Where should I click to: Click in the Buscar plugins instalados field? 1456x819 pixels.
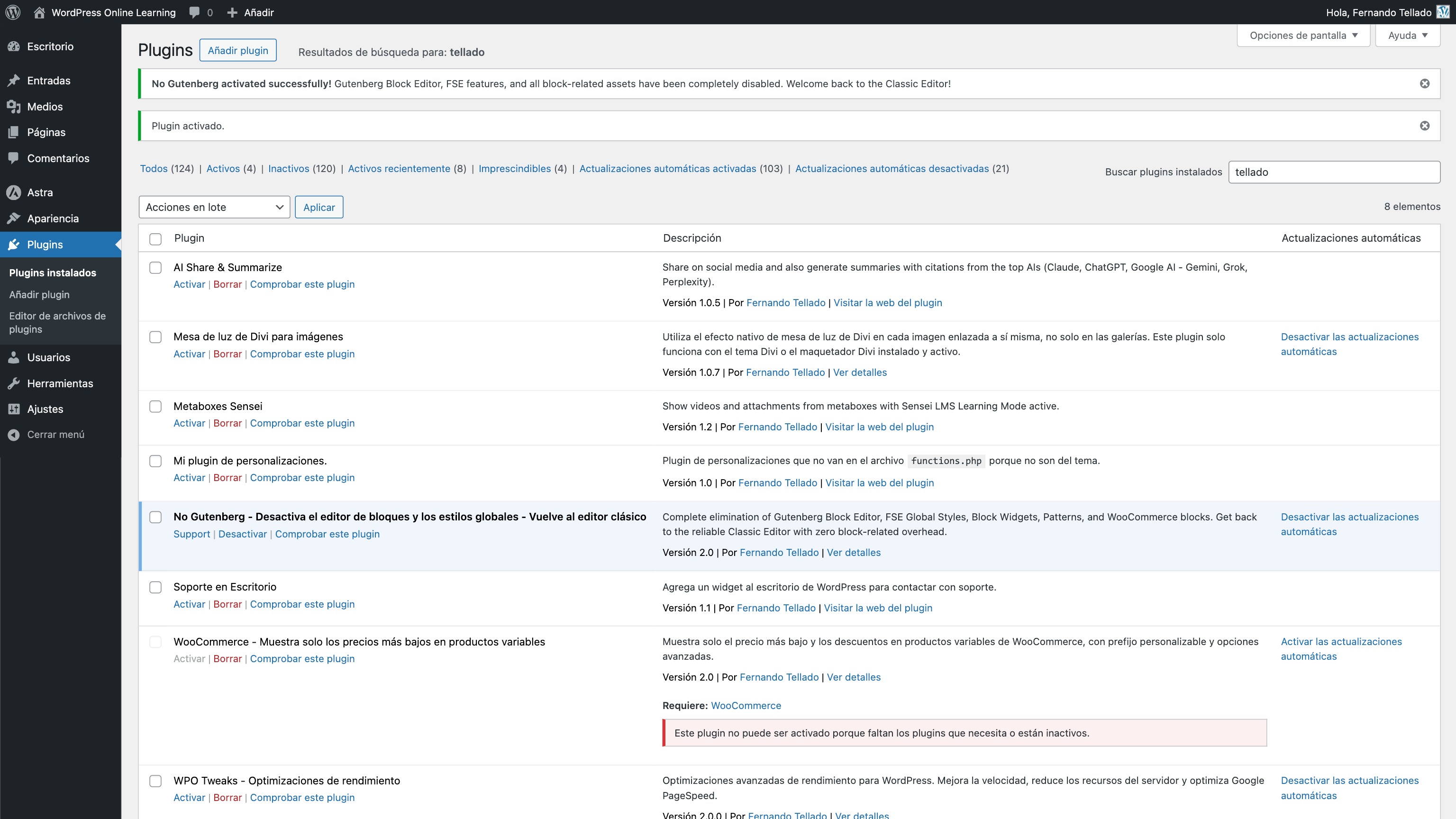click(1334, 172)
